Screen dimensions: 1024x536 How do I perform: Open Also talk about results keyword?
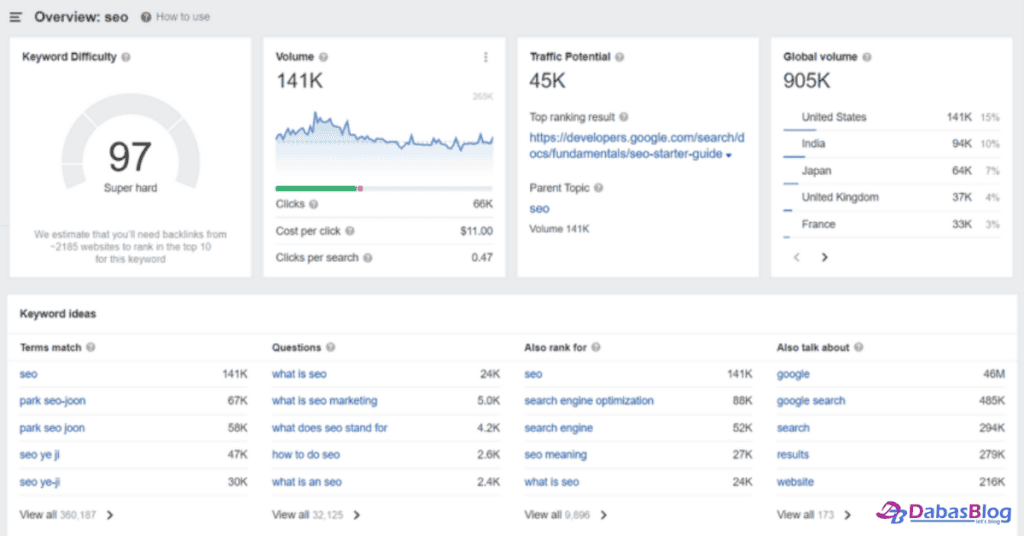(x=793, y=455)
